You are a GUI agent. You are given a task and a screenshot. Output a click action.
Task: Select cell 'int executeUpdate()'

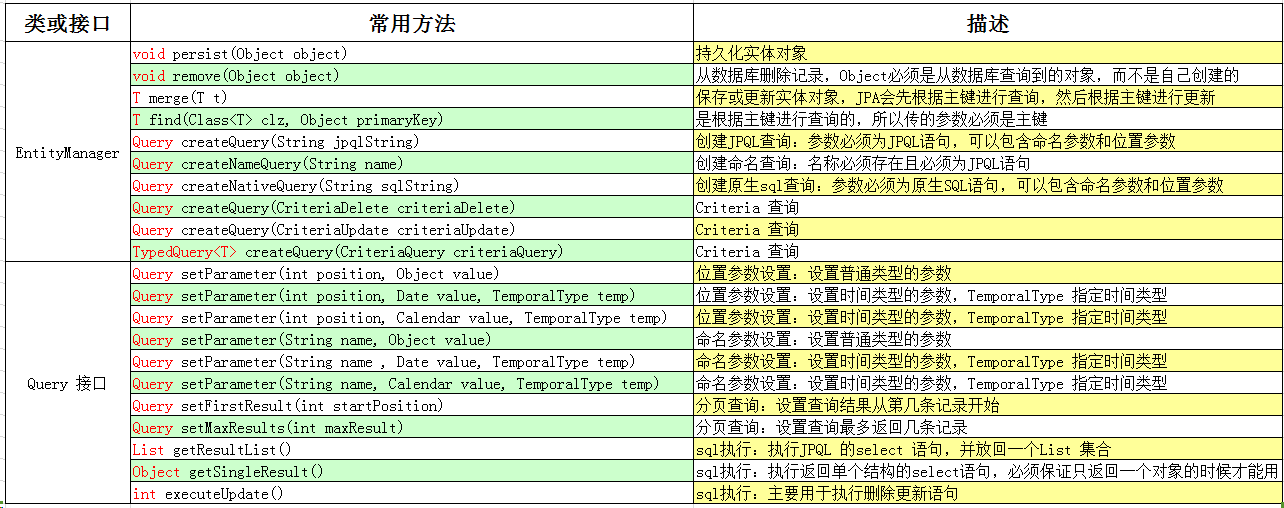click(x=412, y=493)
